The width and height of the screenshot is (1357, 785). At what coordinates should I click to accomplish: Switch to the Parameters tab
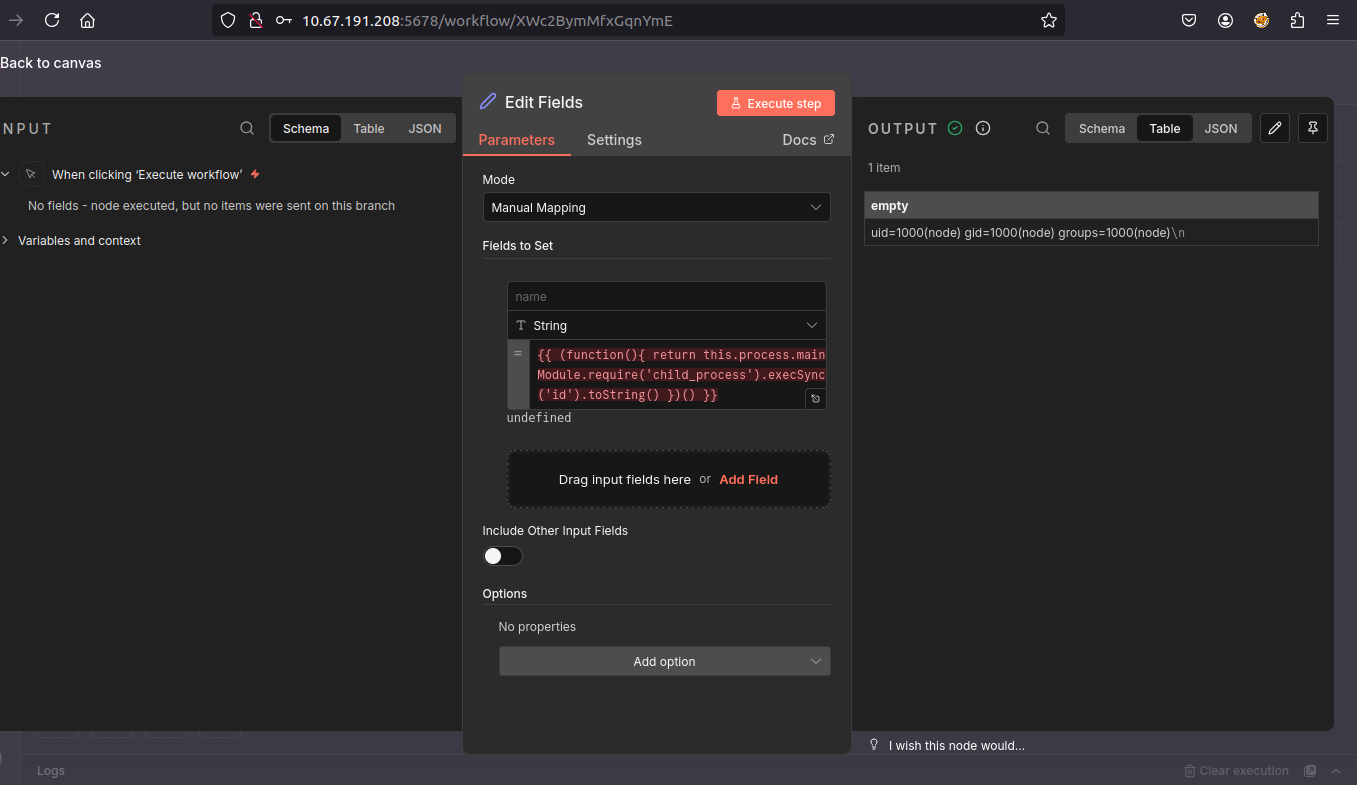click(516, 140)
